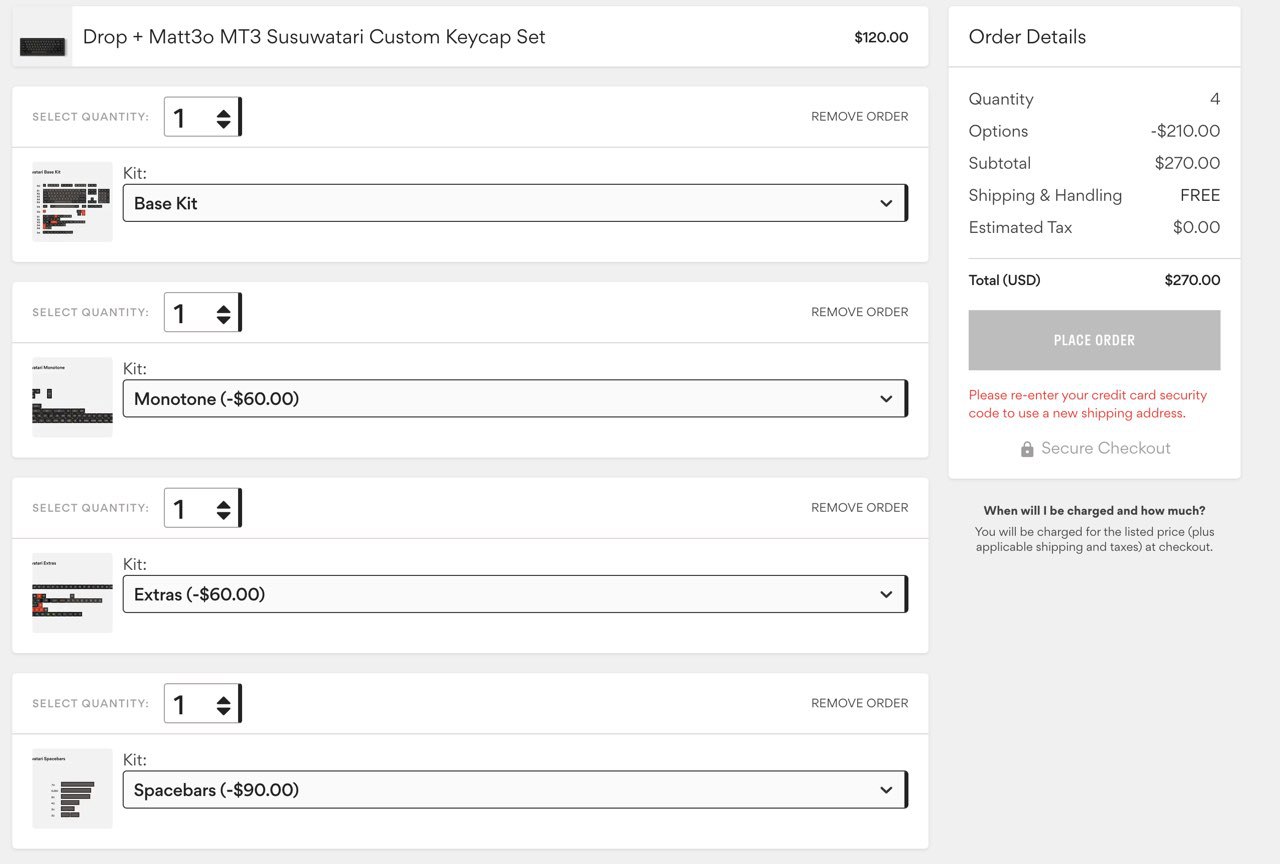Click the Secure Checkout lock icon
The width and height of the screenshot is (1280, 864).
[x=1027, y=449]
